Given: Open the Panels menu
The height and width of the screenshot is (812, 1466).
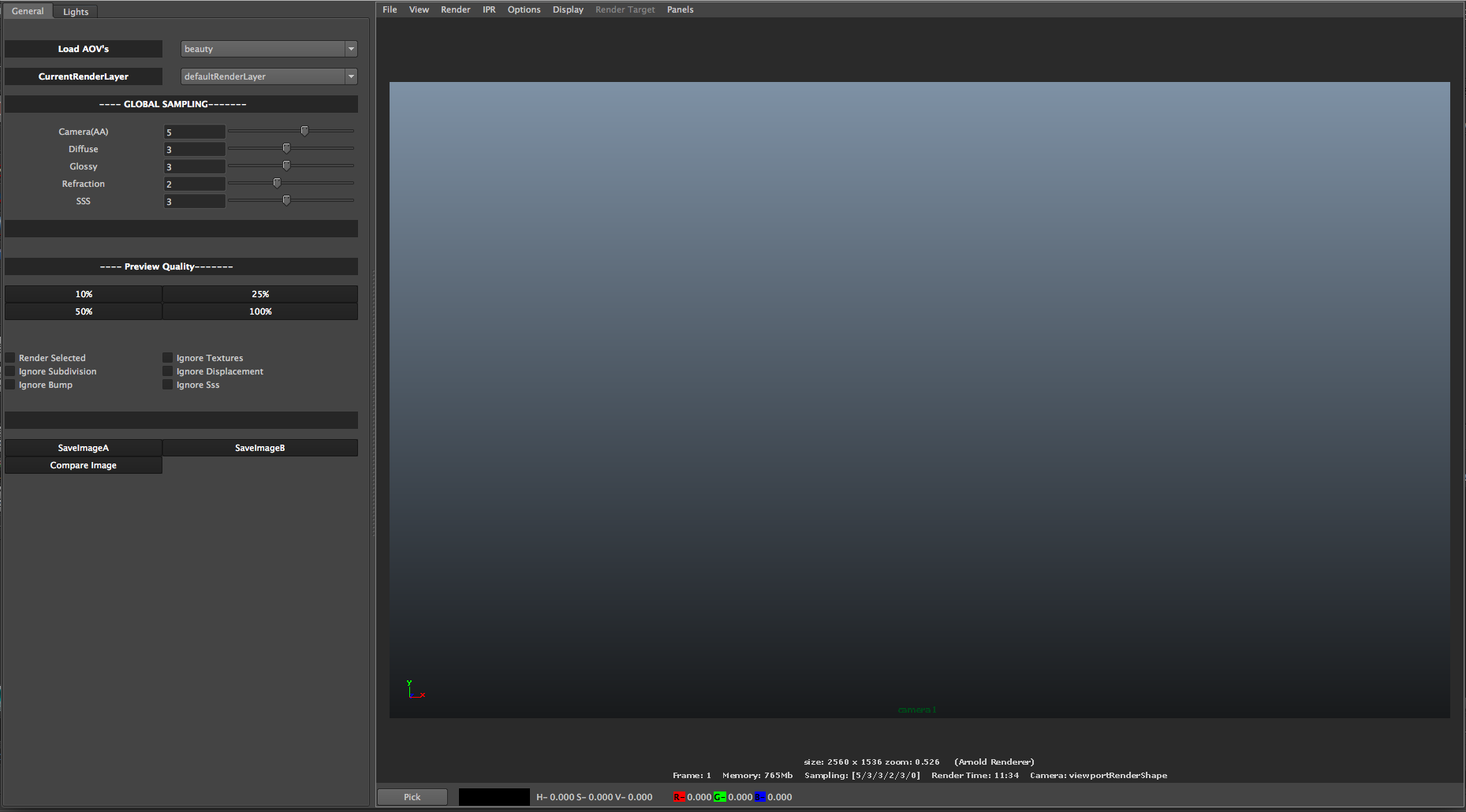Looking at the screenshot, I should 680,9.
